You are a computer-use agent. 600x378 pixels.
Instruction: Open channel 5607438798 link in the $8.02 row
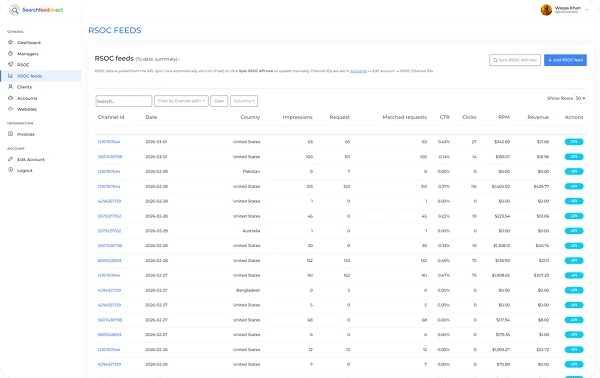(x=110, y=320)
